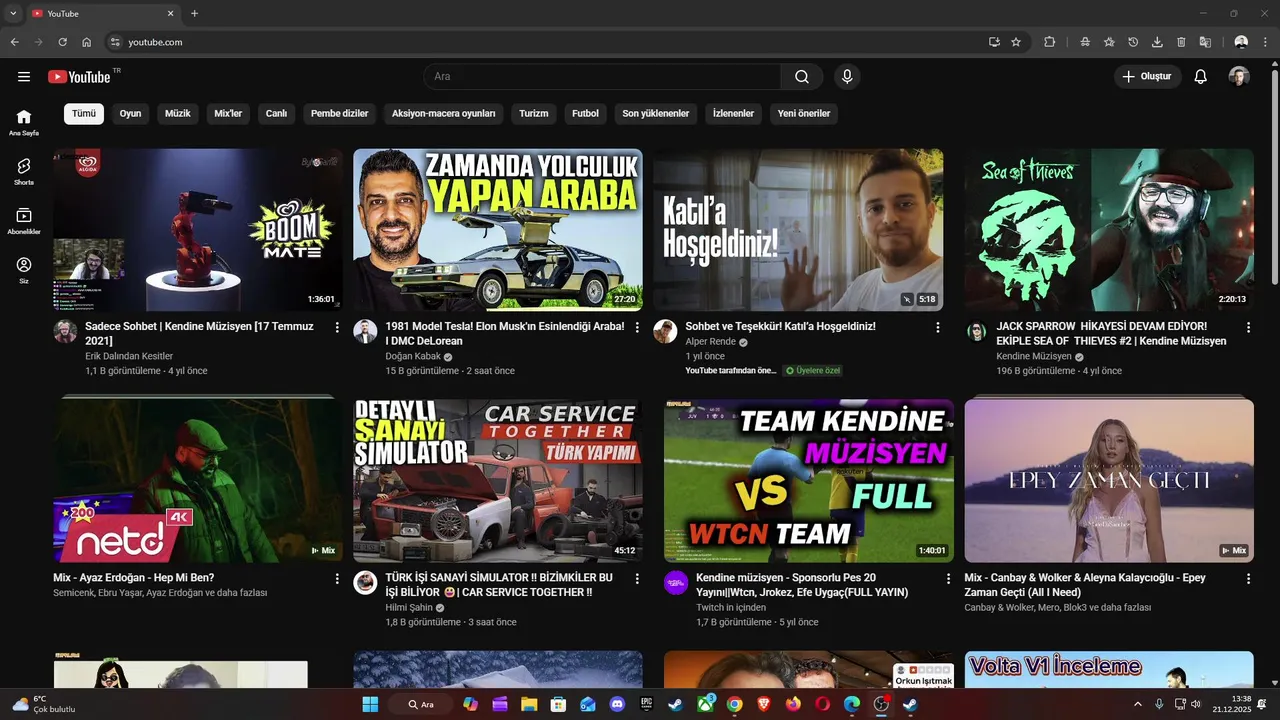This screenshot has height=720, width=1280.
Task: Open the notifications bell
Action: coord(1201,77)
